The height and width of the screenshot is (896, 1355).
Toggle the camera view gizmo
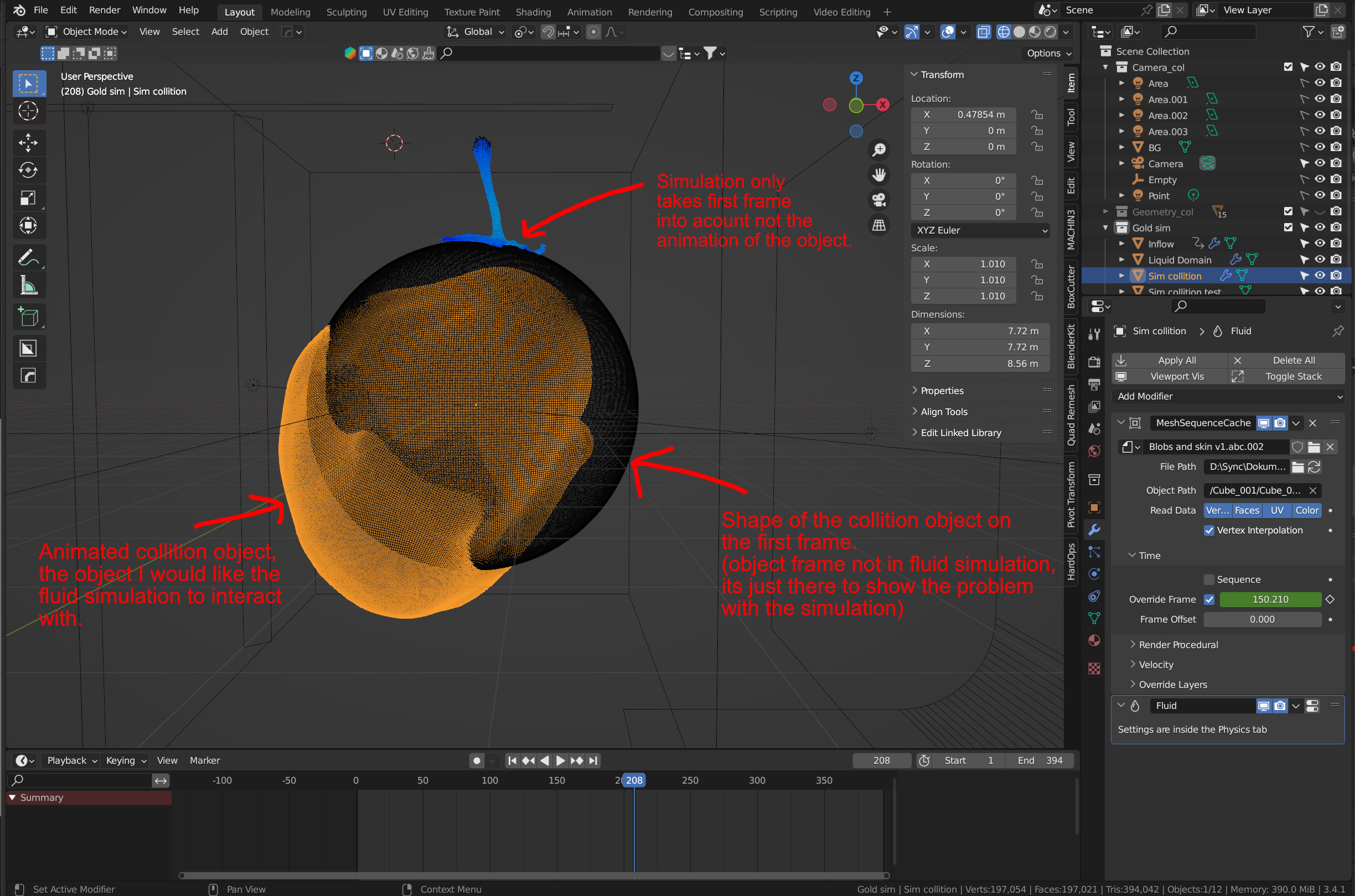tap(878, 200)
